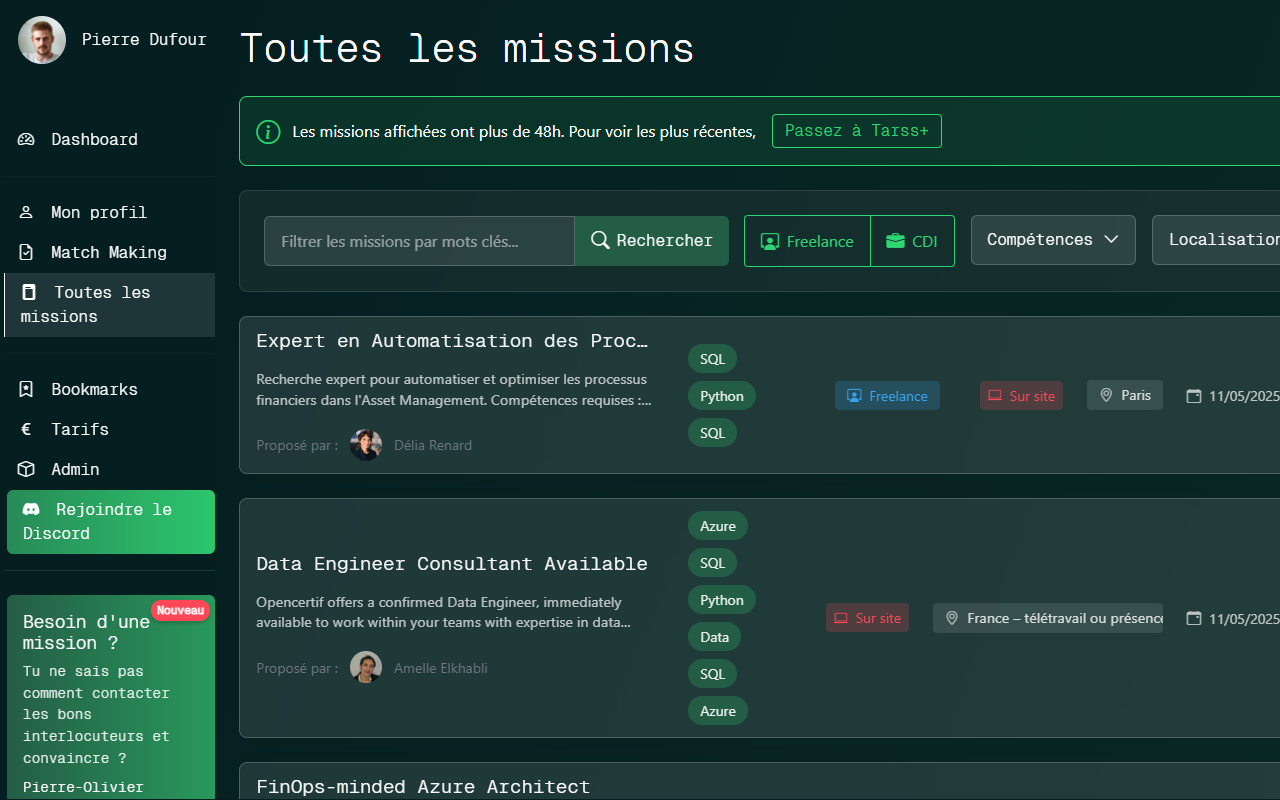This screenshot has width=1280, height=800.
Task: Go to Bookmarks in the sidebar
Action: pyautogui.click(x=108, y=389)
